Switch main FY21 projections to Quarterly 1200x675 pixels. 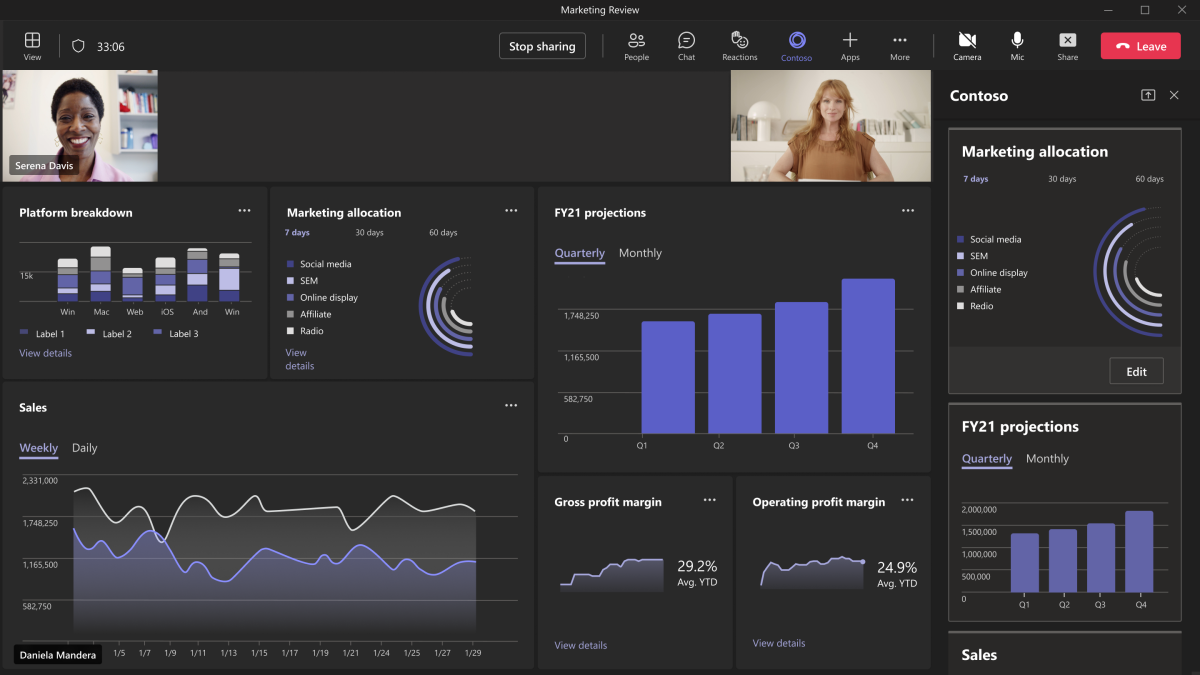tap(580, 254)
